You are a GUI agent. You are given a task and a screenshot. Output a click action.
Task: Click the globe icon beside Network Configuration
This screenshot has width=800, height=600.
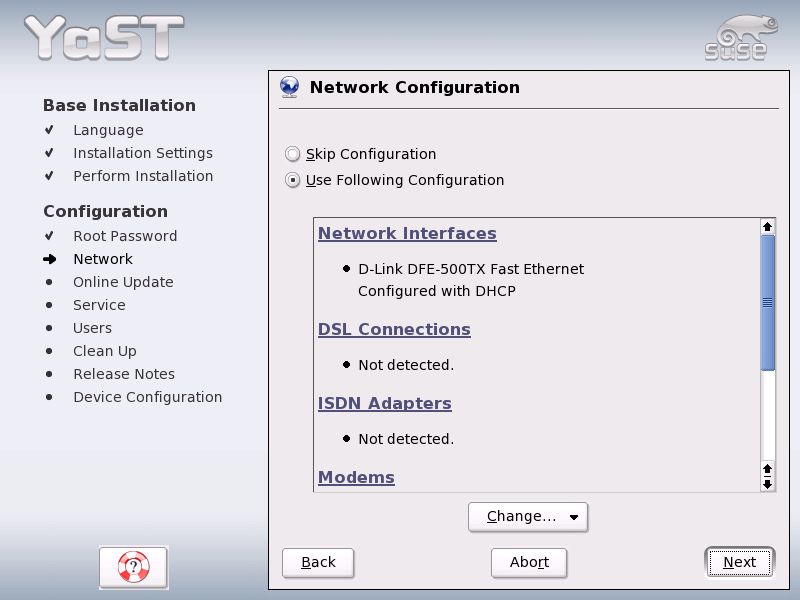(290, 87)
